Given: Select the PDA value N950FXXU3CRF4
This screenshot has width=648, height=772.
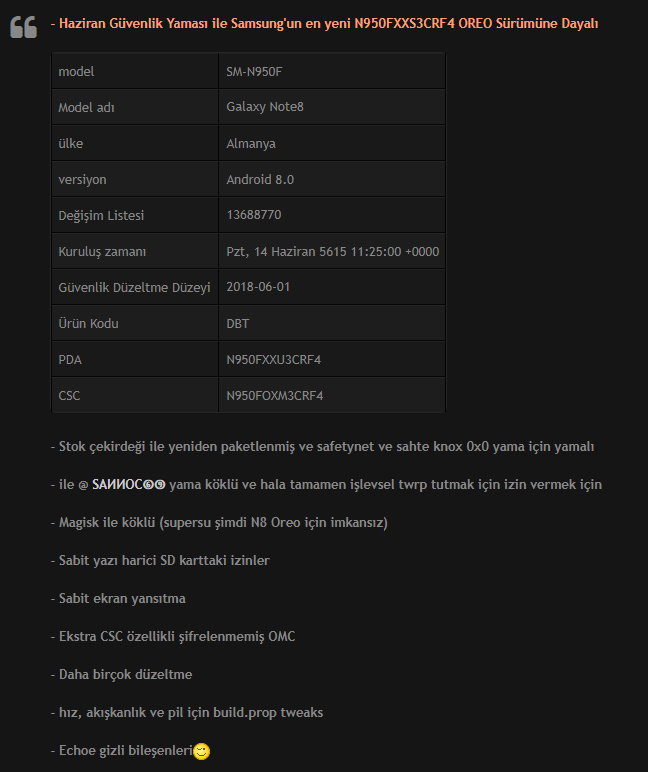Looking at the screenshot, I should click(332, 359).
